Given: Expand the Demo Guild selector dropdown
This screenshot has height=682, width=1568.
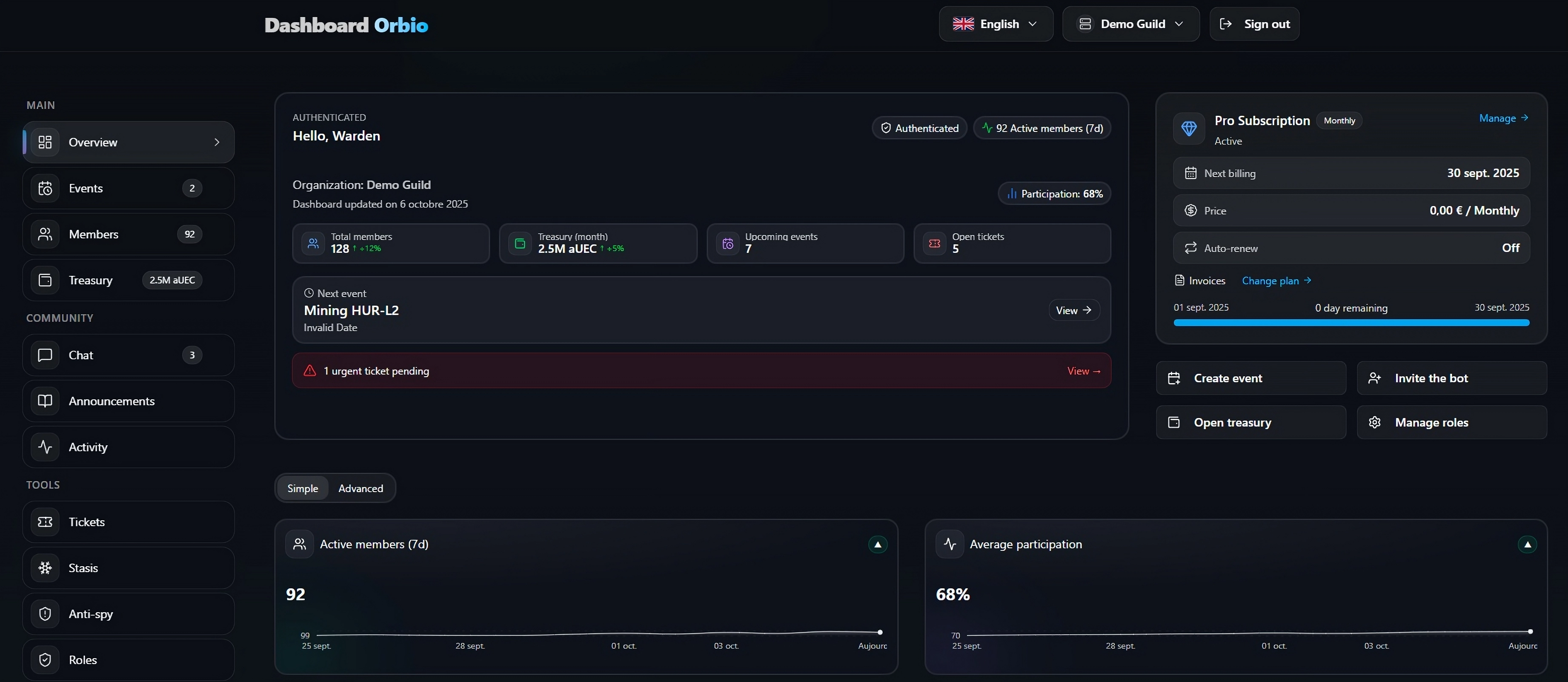Looking at the screenshot, I should tap(1130, 24).
